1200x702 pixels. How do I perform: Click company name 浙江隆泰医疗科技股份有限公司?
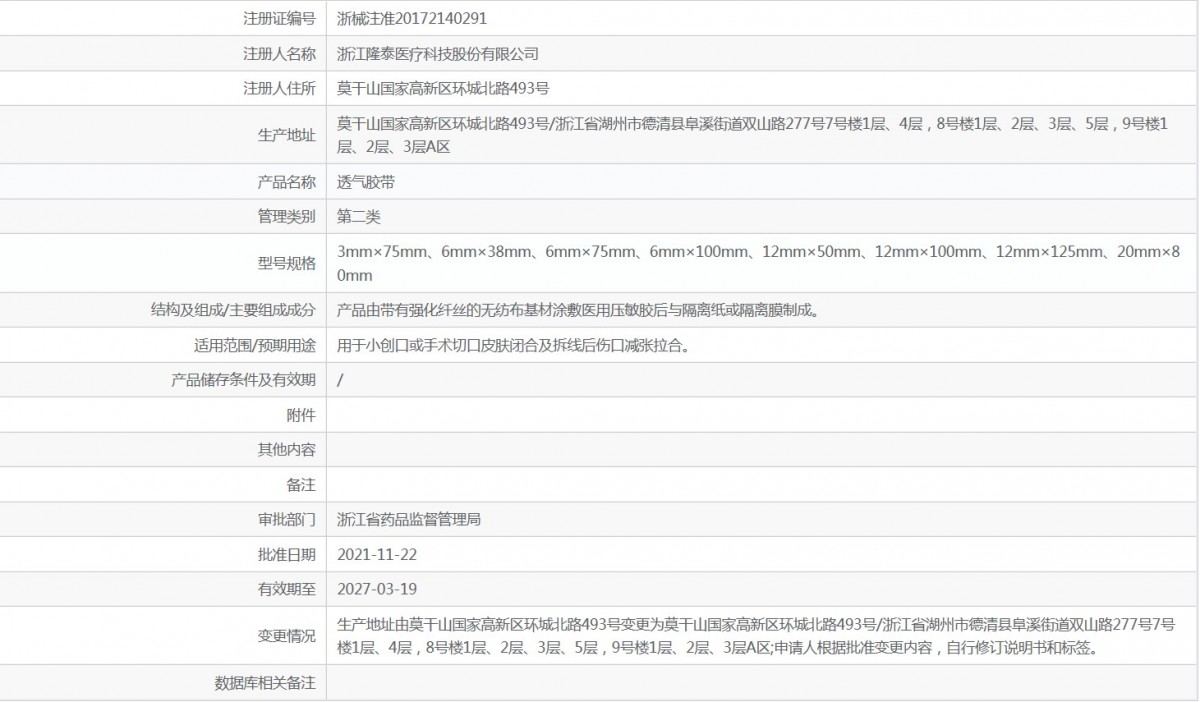click(x=438, y=54)
